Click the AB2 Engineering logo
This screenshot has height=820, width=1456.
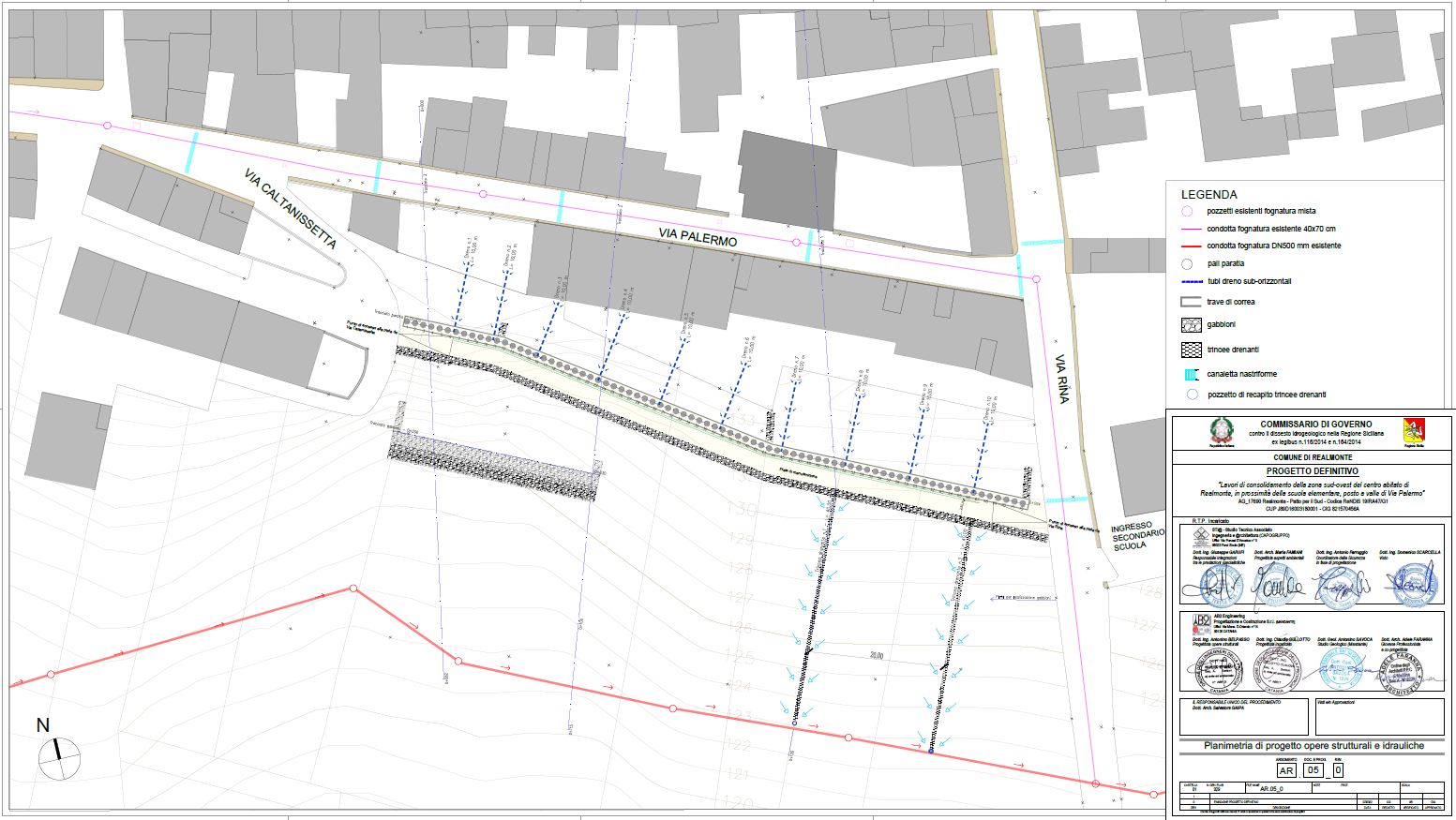(x=1201, y=621)
